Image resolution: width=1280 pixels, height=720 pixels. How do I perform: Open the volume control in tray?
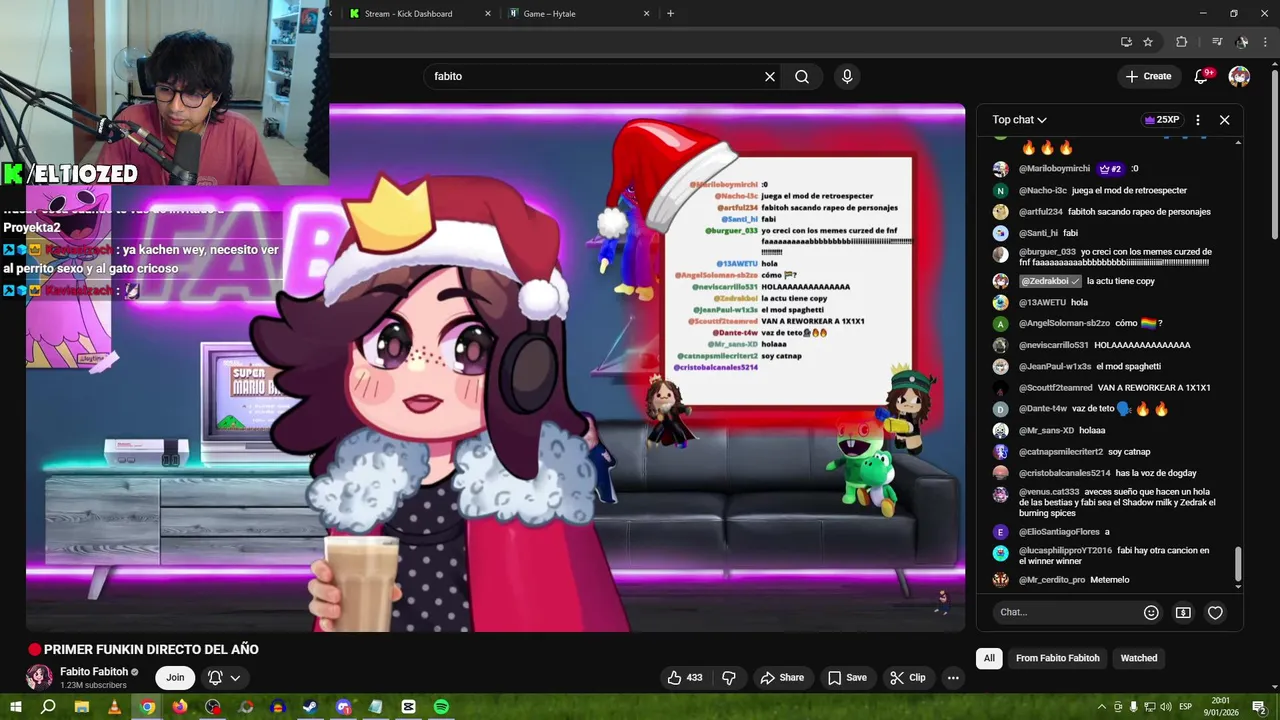pos(1165,707)
